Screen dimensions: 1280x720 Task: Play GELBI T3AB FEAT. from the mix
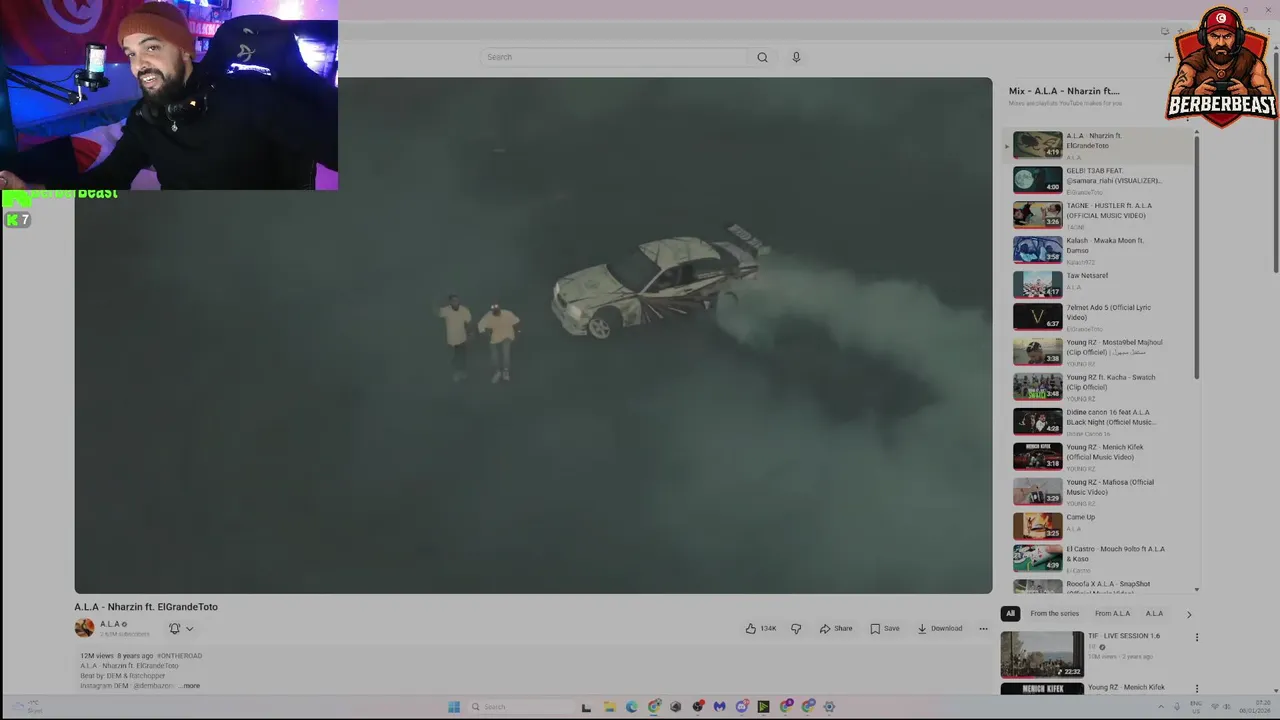1100,180
